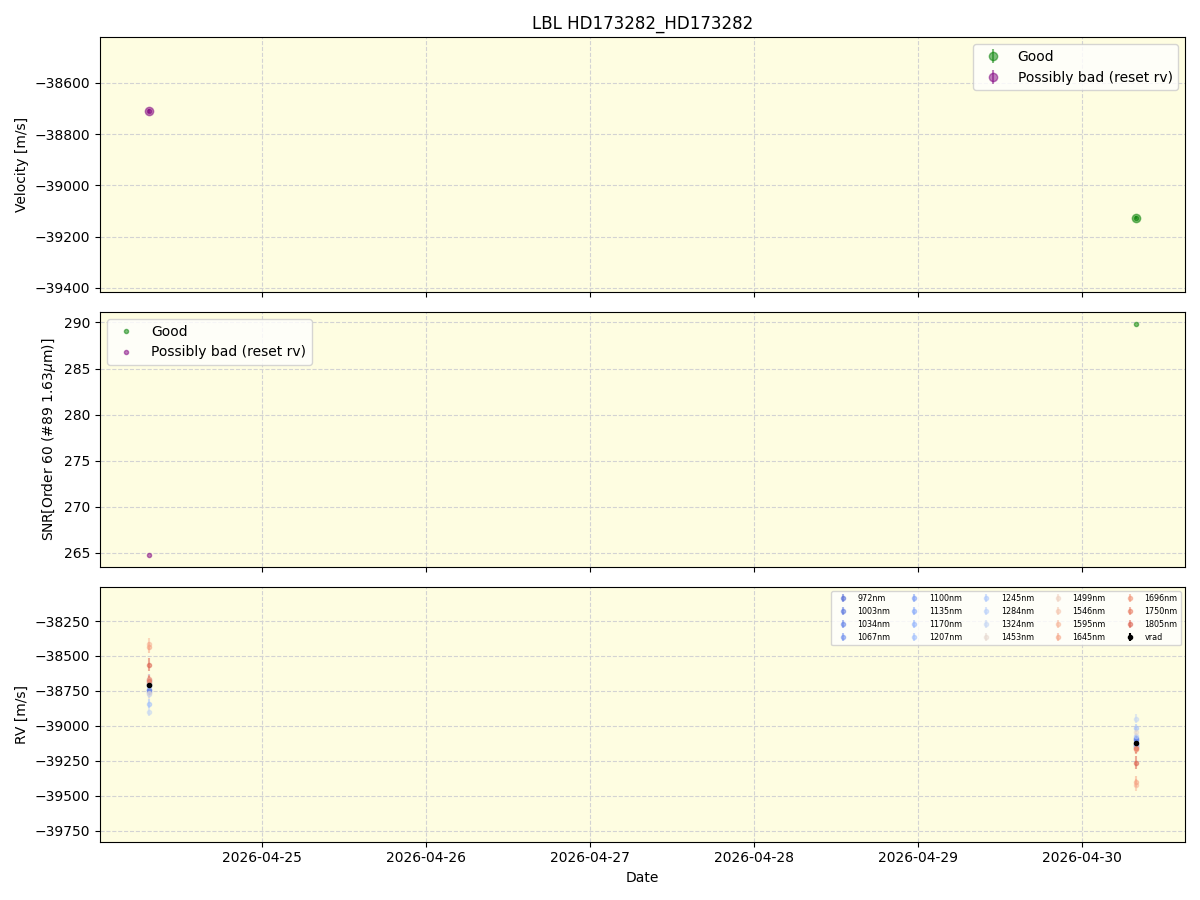Click the 1067nm entry in RV legend
Image resolution: width=1200 pixels, height=900 pixels.
[x=873, y=637]
